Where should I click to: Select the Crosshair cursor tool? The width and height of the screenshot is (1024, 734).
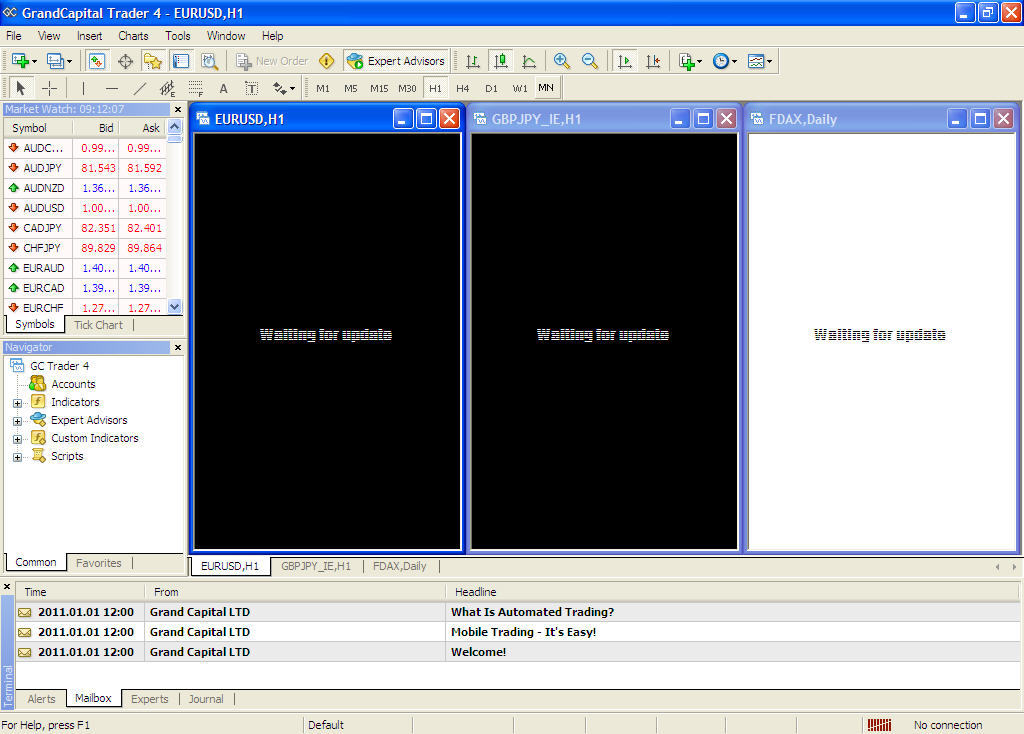point(49,88)
